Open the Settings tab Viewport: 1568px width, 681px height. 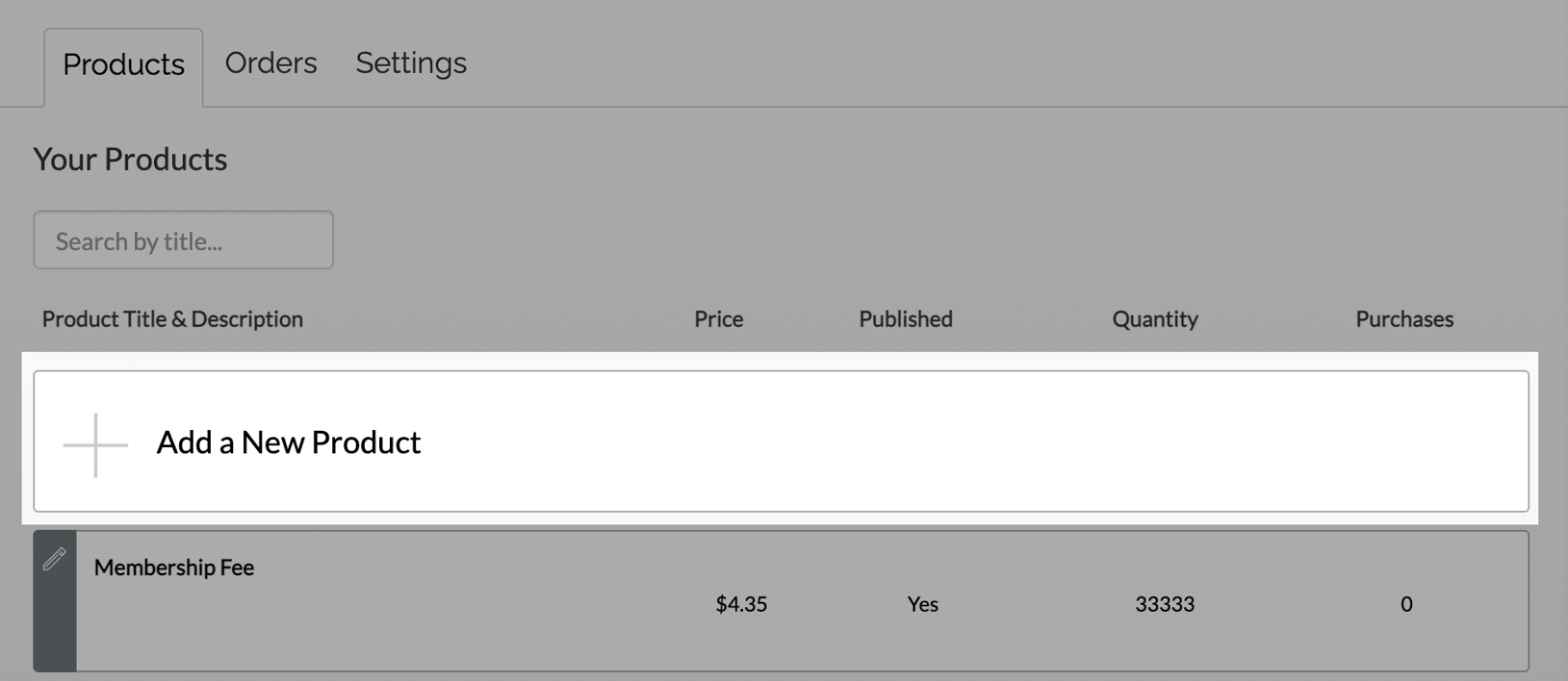pos(410,63)
